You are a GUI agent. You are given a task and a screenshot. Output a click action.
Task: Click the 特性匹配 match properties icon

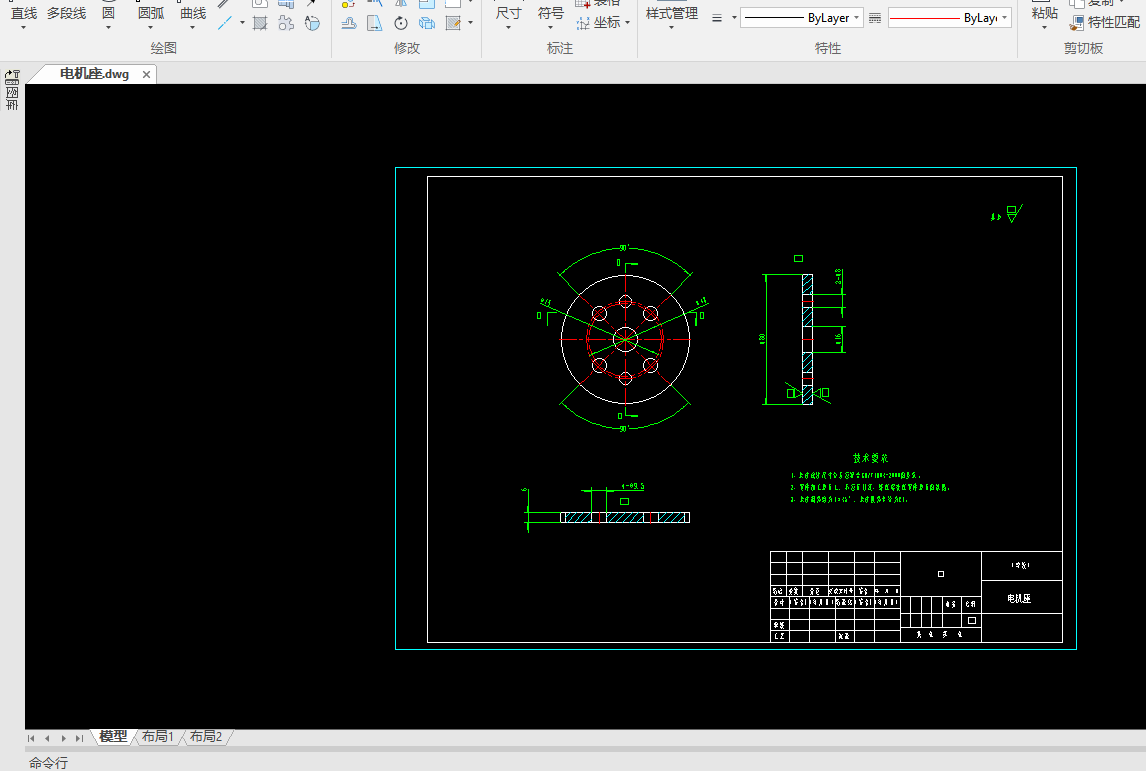1077,22
